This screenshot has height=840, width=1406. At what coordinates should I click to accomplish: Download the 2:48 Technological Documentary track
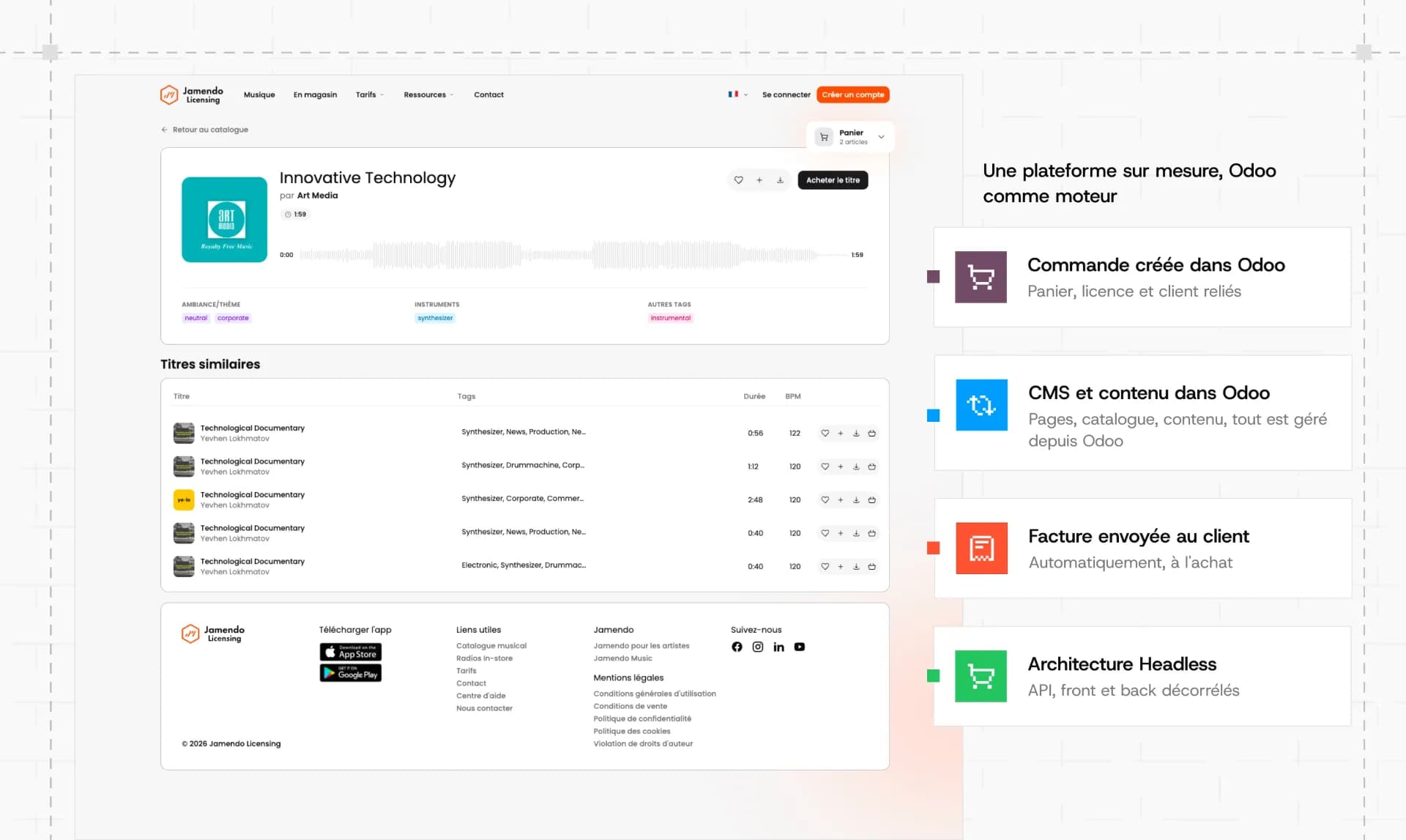coord(856,500)
